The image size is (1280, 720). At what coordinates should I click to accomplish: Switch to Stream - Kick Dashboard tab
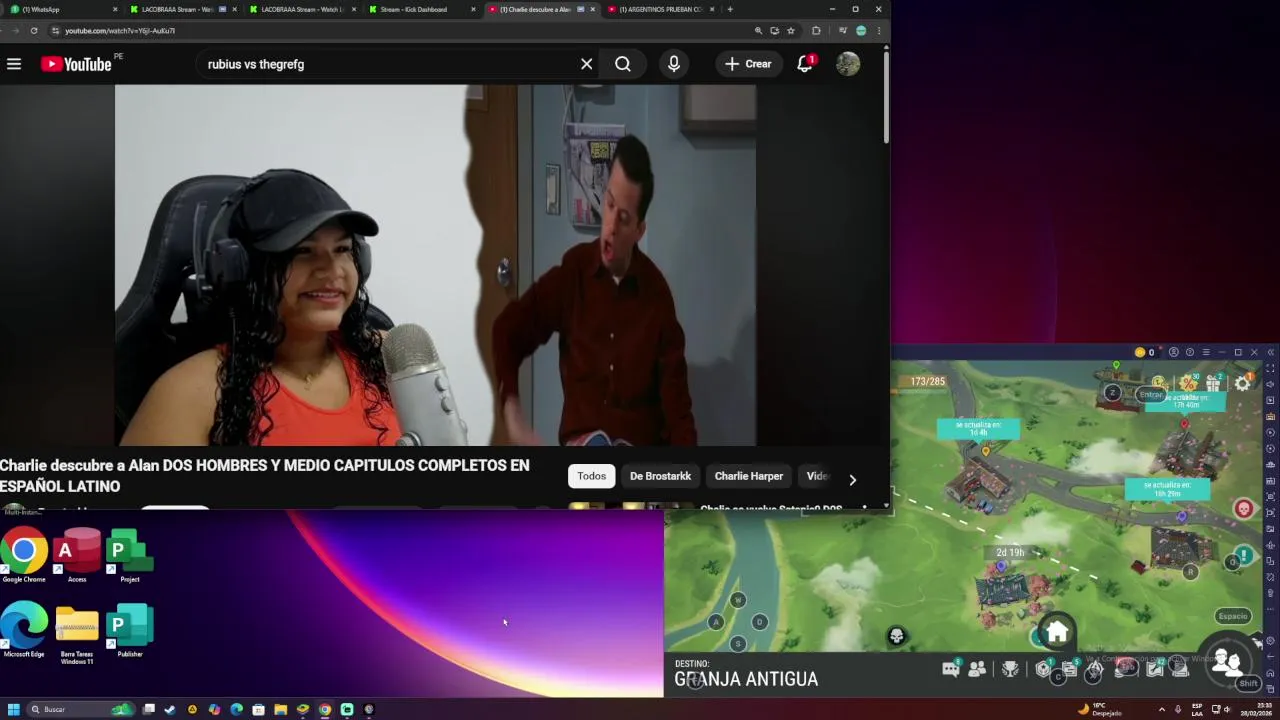[x=420, y=9]
